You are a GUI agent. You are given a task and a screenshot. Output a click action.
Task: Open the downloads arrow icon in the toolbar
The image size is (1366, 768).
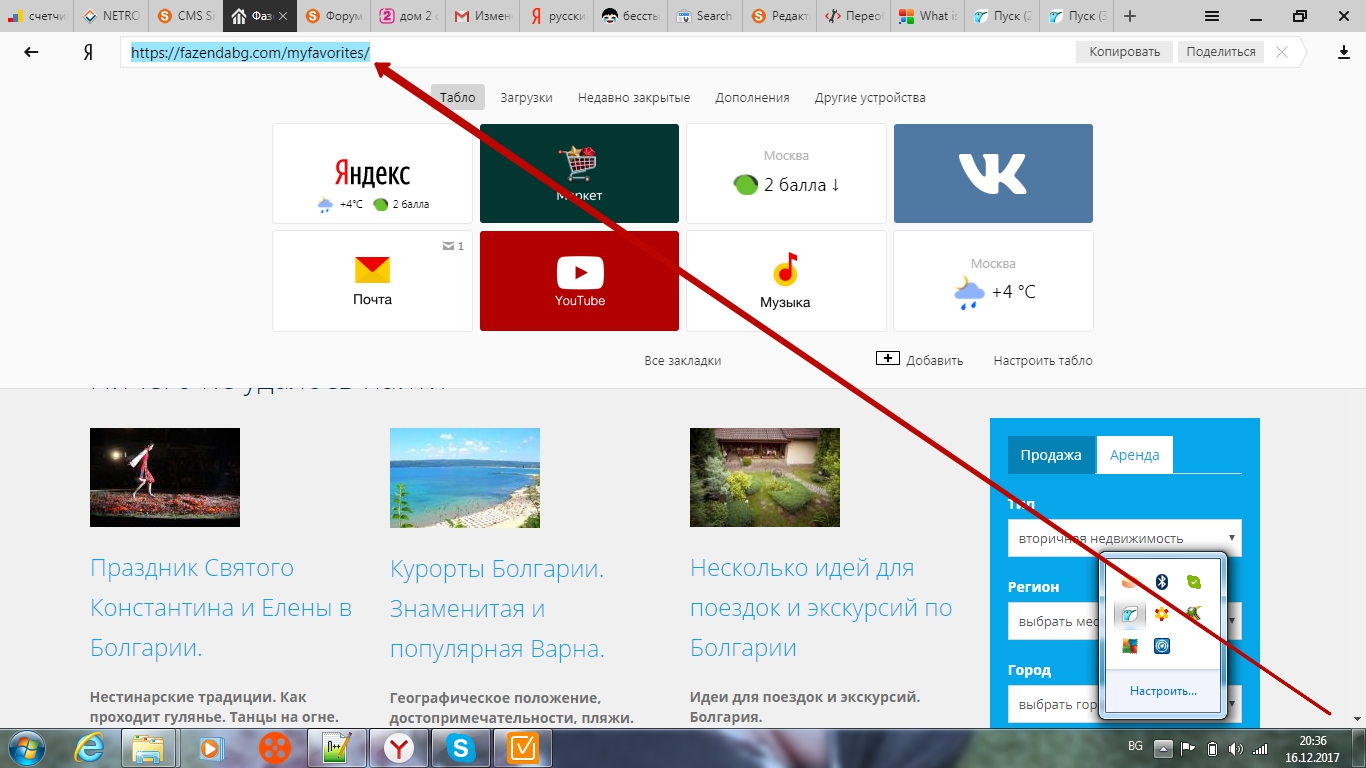point(1344,52)
